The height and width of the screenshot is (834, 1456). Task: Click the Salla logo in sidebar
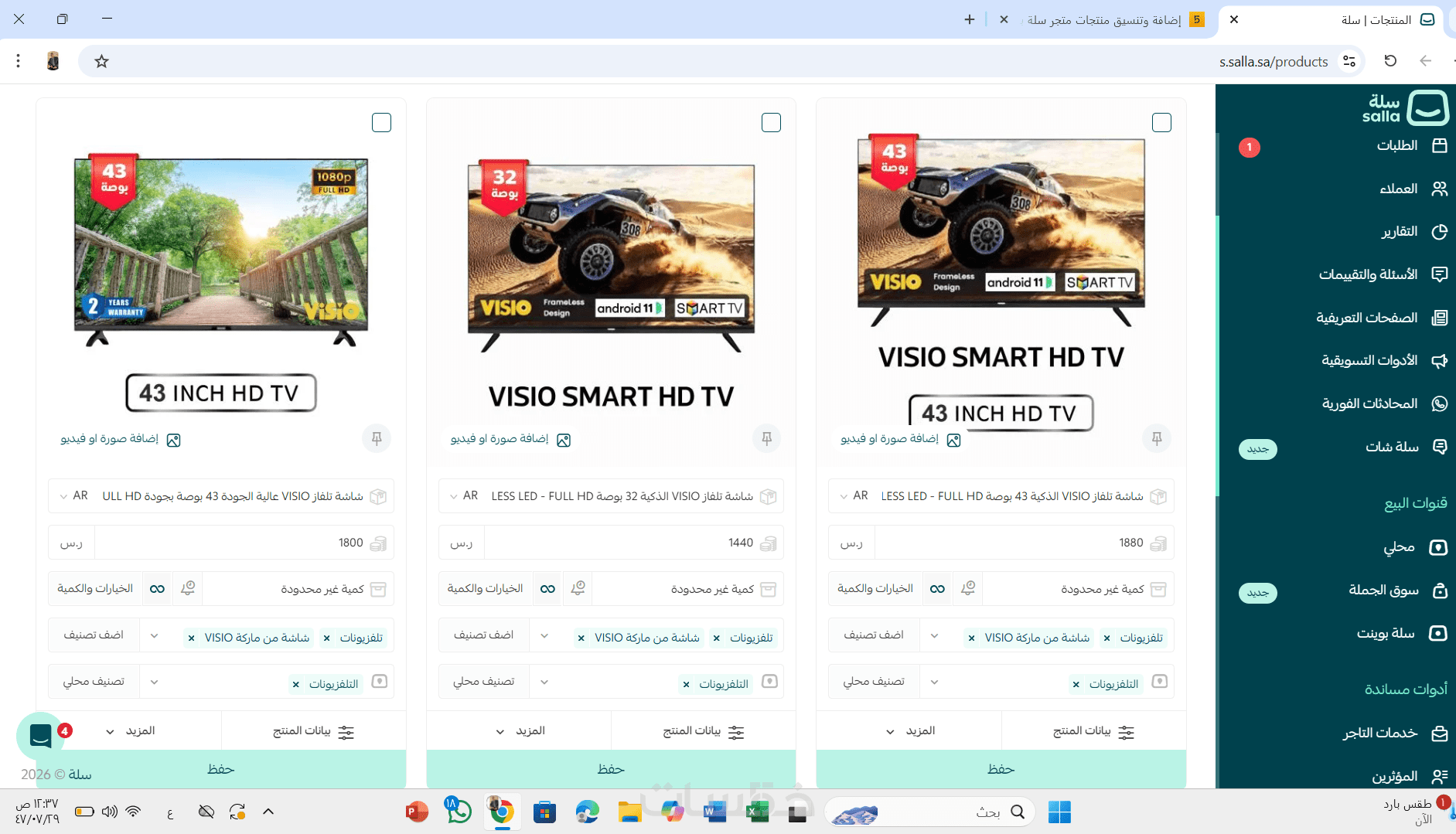(1405, 108)
